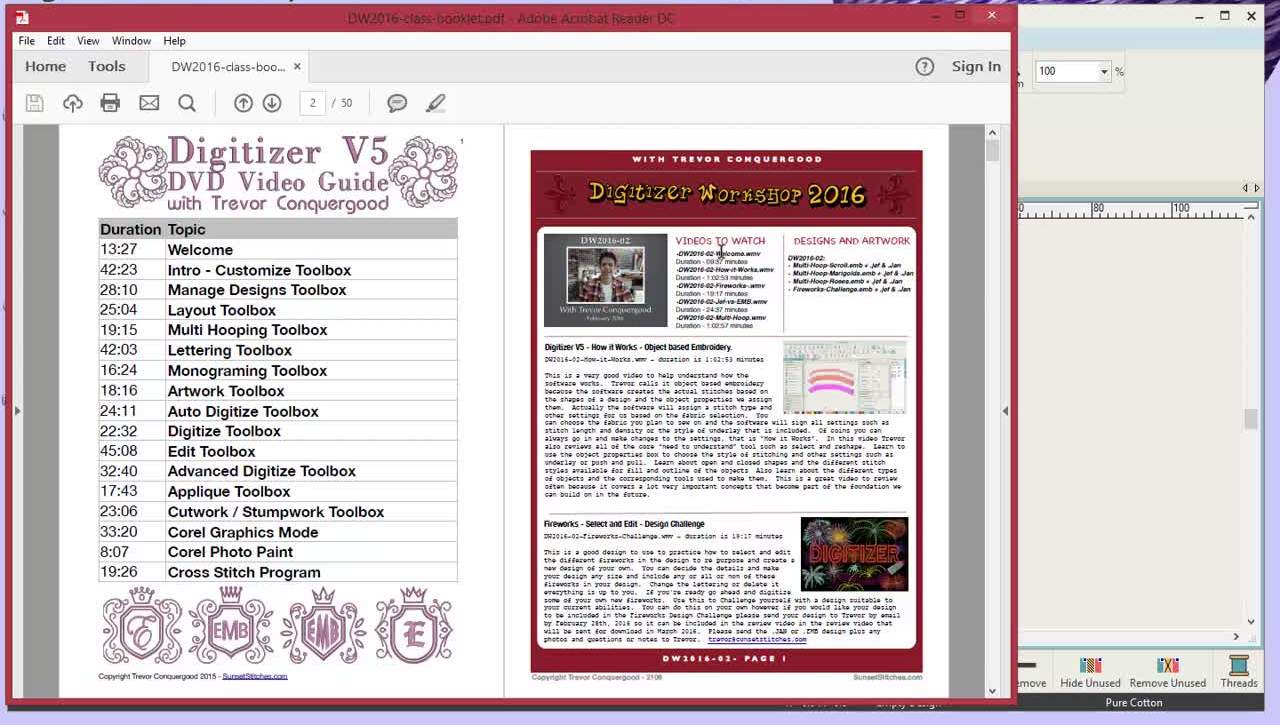Remove Unused thread colors
The width and height of the screenshot is (1280, 725).
[x=1168, y=671]
